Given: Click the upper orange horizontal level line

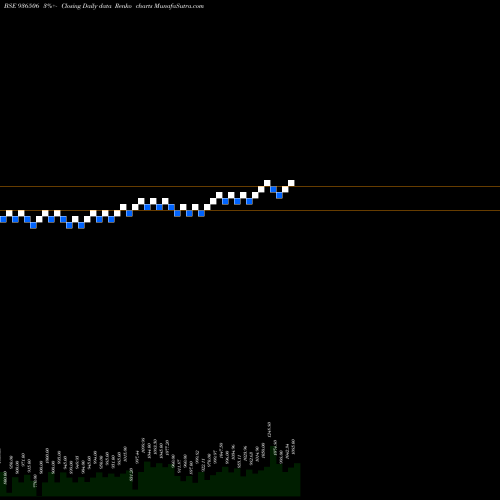Looking at the screenshot, I should coord(250,186).
